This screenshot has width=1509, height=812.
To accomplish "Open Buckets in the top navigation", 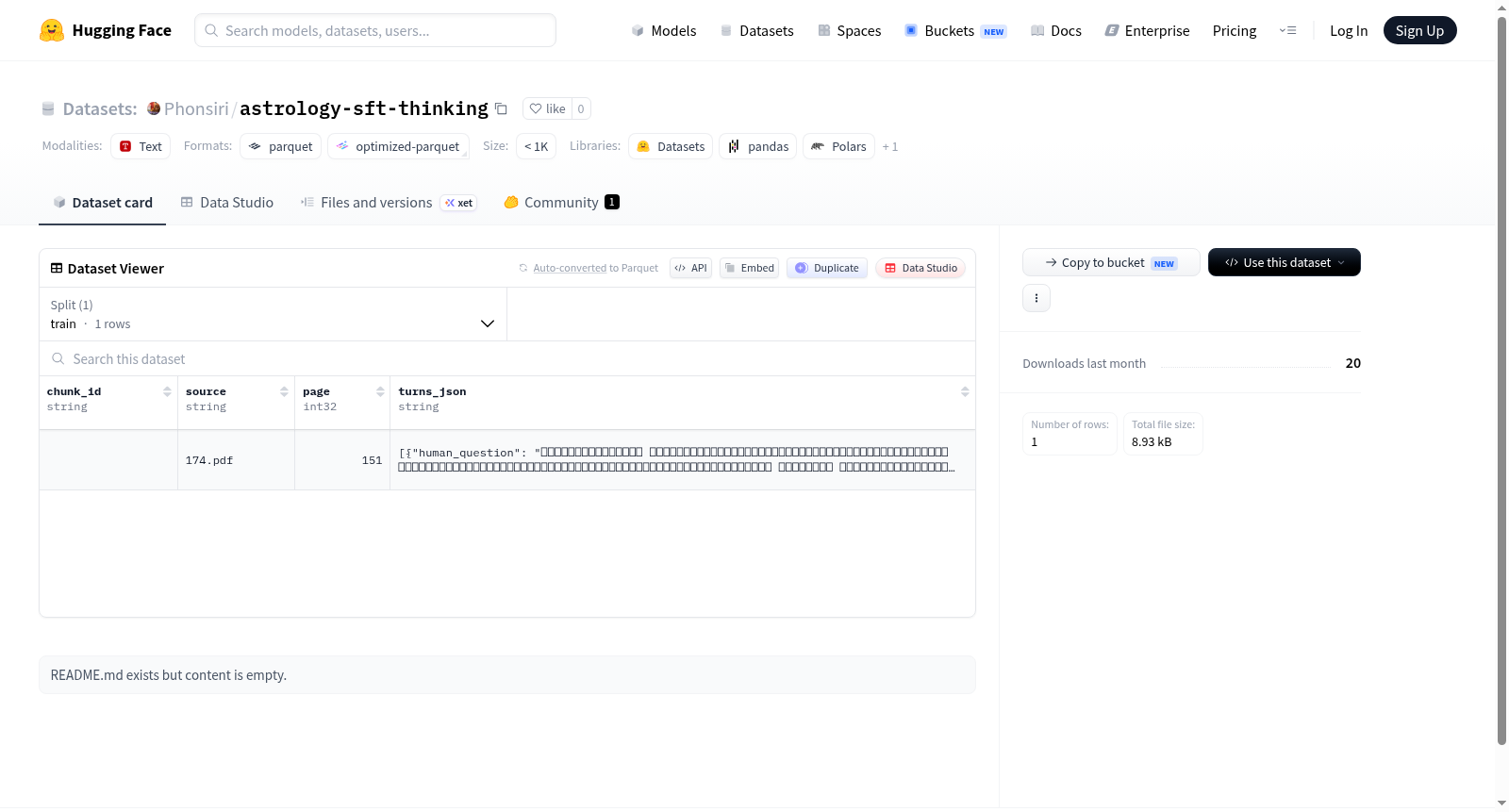I will tap(955, 30).
